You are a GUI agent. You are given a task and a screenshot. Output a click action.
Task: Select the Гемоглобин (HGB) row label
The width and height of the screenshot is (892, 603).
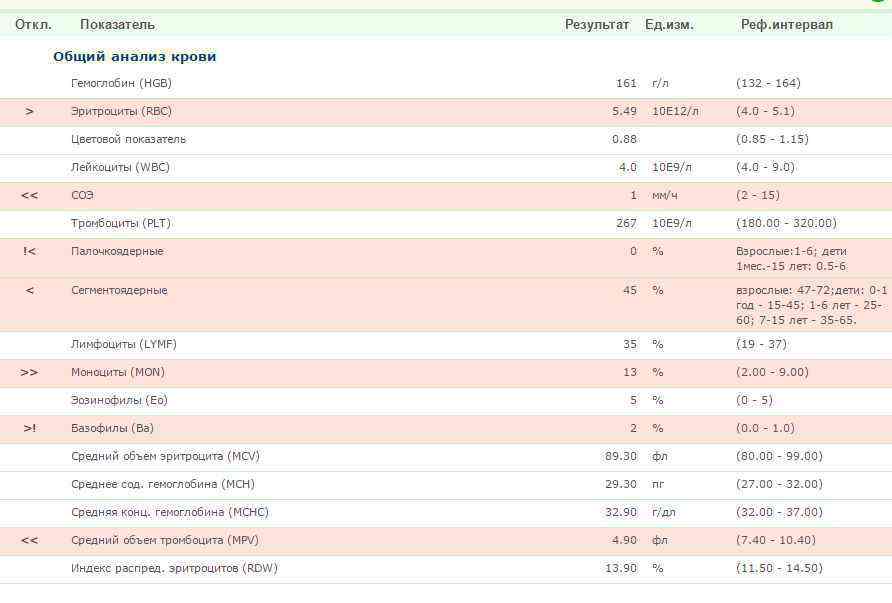(121, 83)
